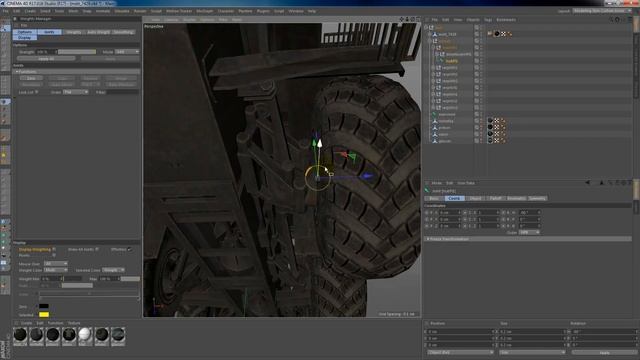Select the Basic tab in the Attribute Manager
Viewport: 640px width, 360px height.
[434, 198]
